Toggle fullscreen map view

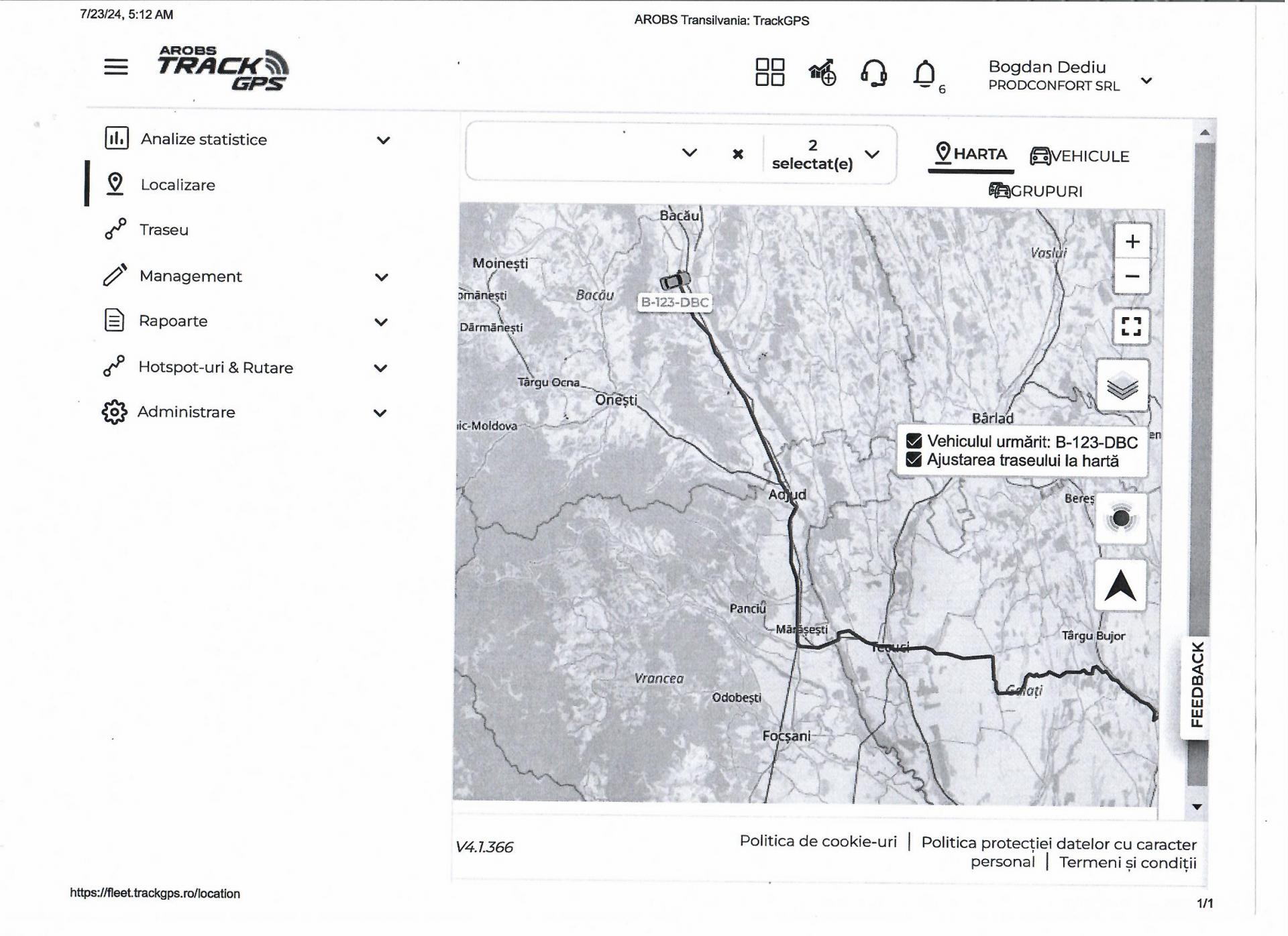pyautogui.click(x=1131, y=327)
